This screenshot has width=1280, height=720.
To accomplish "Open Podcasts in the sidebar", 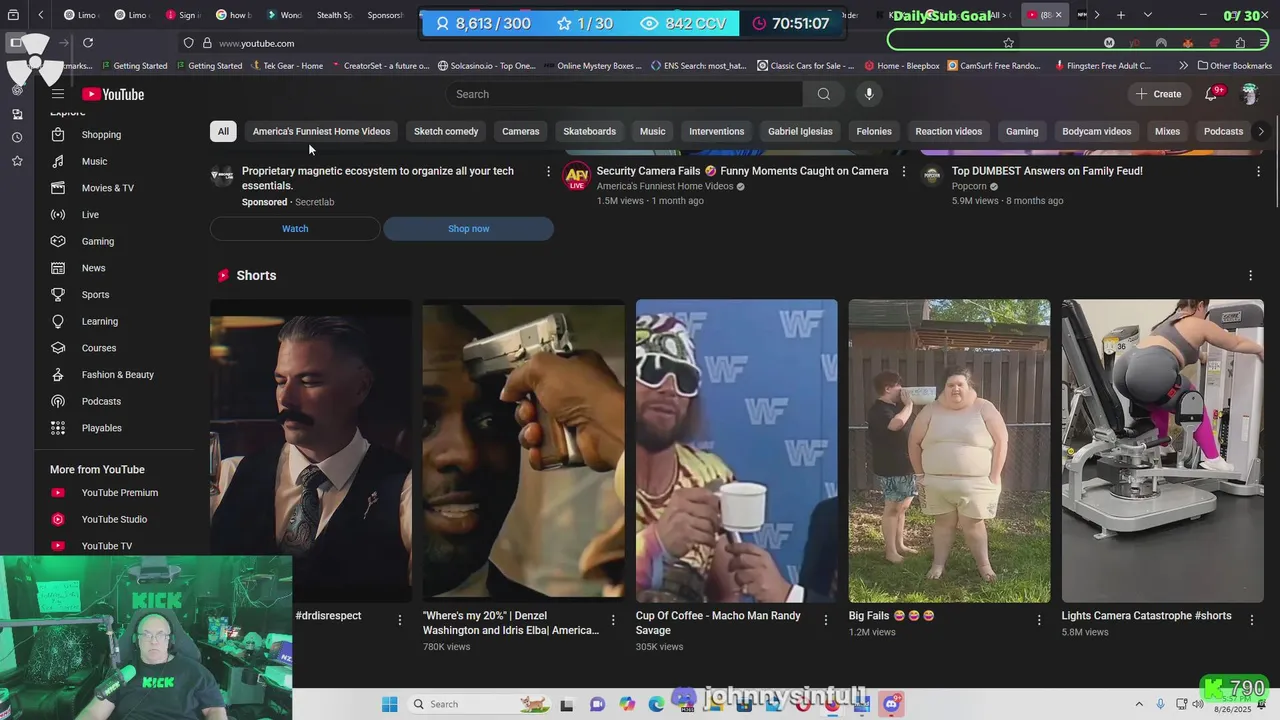I will (101, 401).
